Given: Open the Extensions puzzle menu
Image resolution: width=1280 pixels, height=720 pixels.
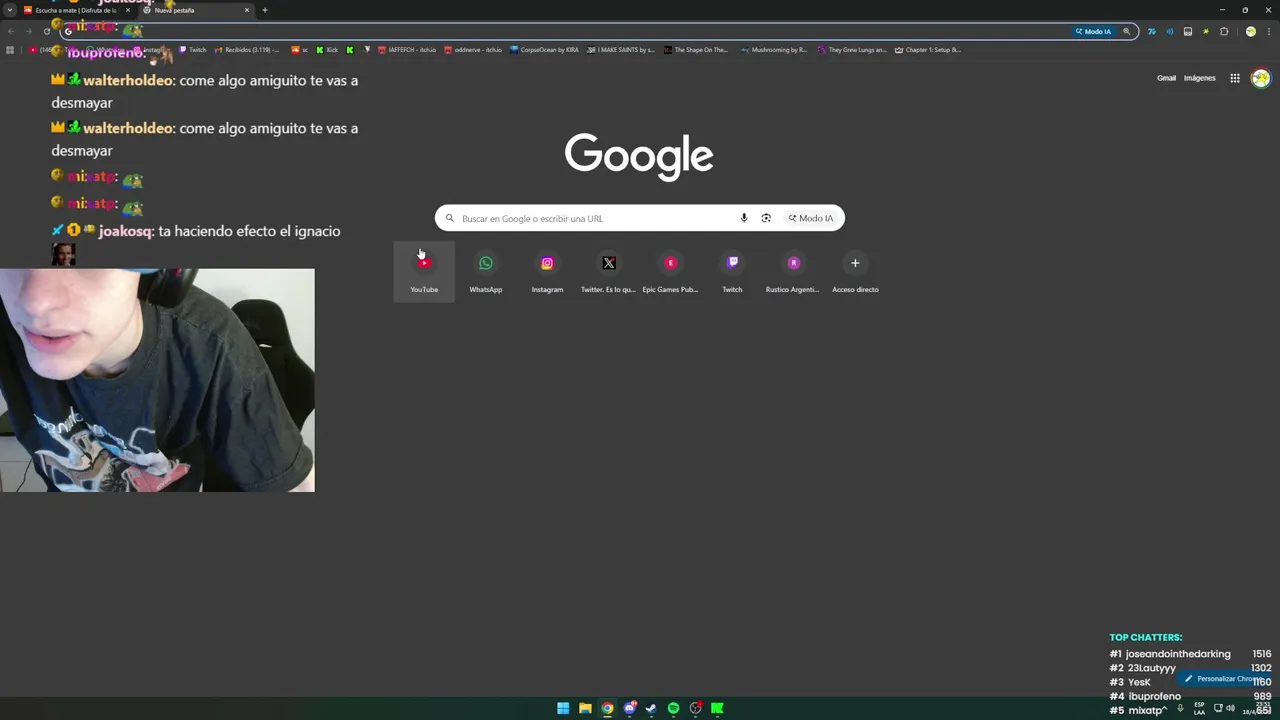Looking at the screenshot, I should click(1224, 31).
